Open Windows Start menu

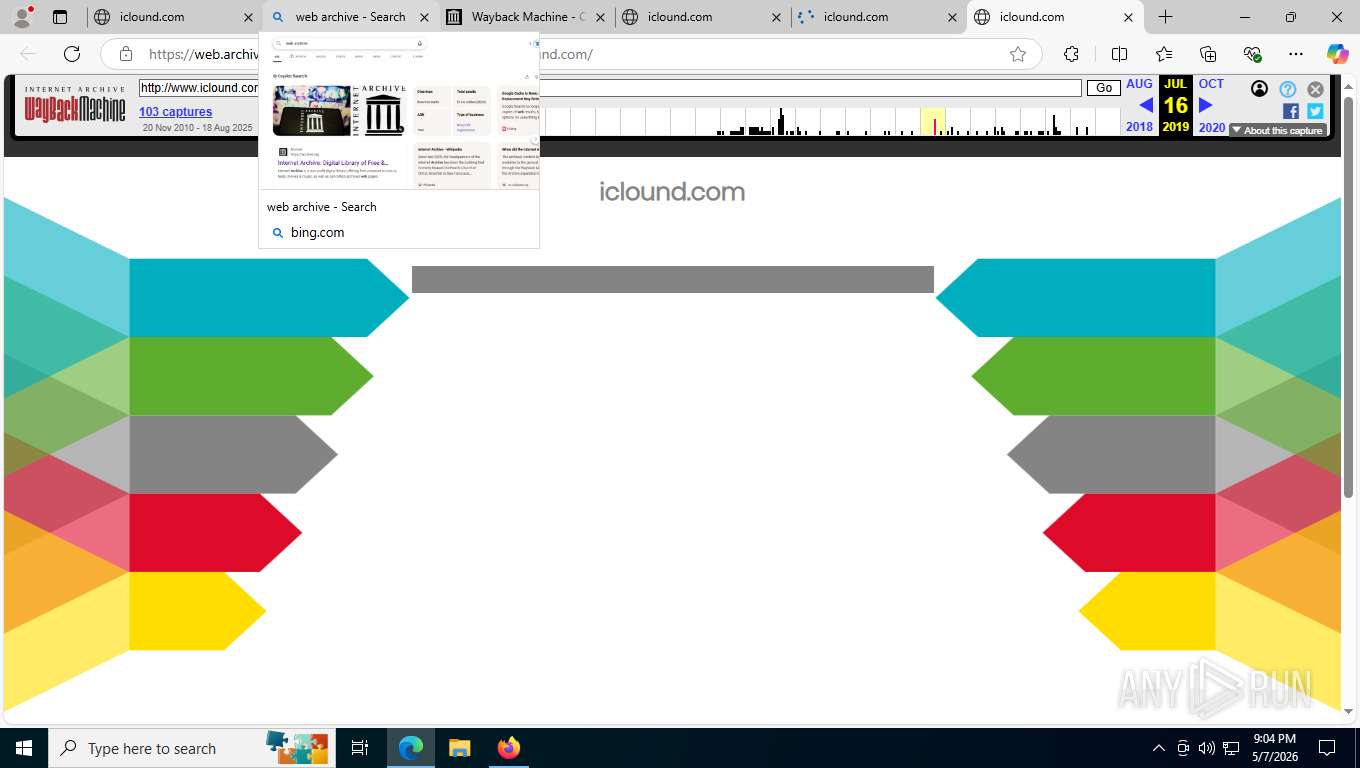coord(24,748)
